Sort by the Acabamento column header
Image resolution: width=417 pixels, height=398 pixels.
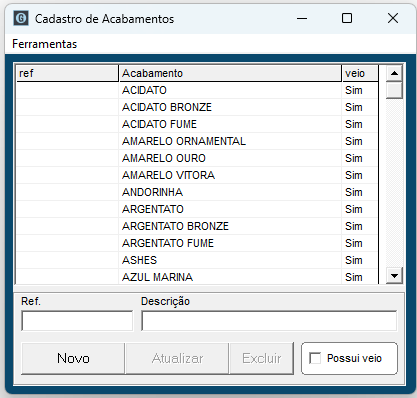point(230,73)
